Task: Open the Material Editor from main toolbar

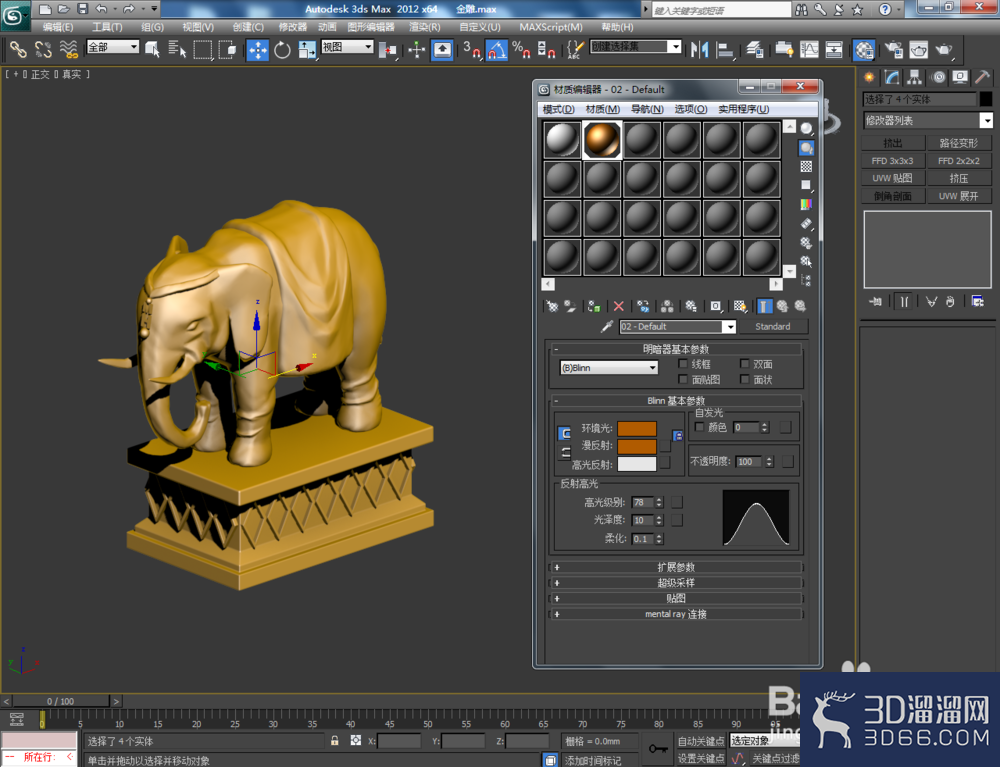Action: pos(864,50)
